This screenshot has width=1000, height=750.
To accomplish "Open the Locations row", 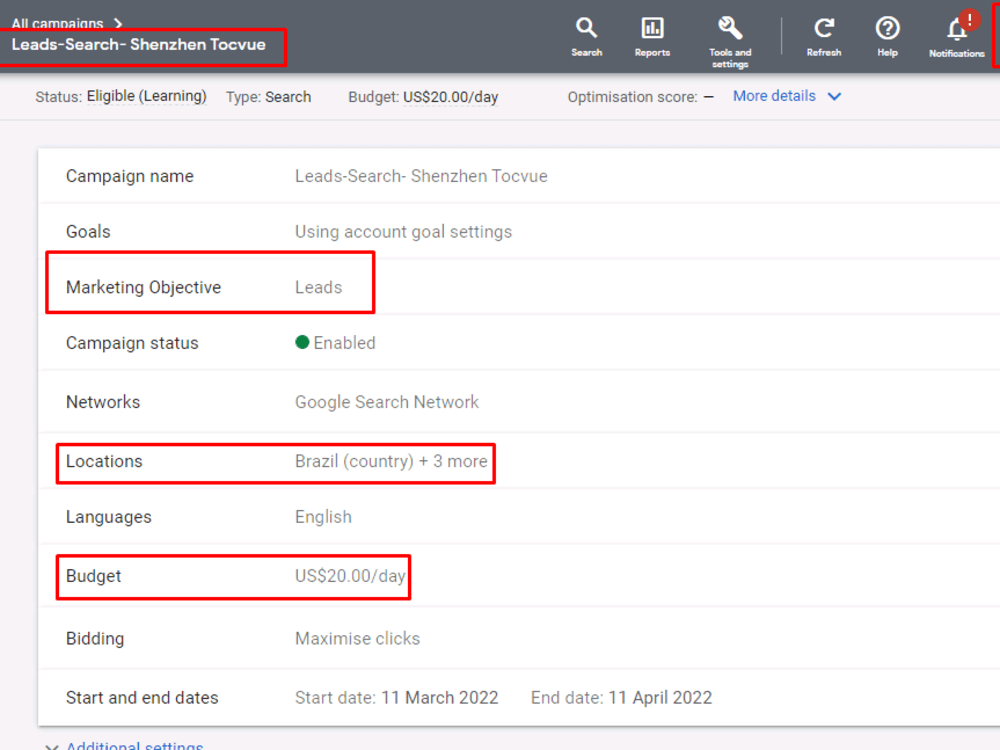I will click(519, 461).
